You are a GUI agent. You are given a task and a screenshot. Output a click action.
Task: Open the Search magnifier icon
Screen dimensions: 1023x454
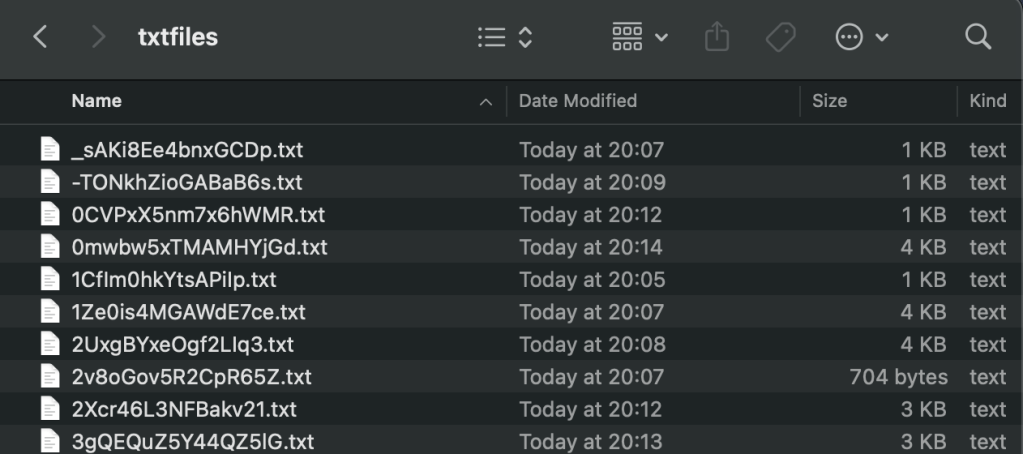tap(977, 38)
